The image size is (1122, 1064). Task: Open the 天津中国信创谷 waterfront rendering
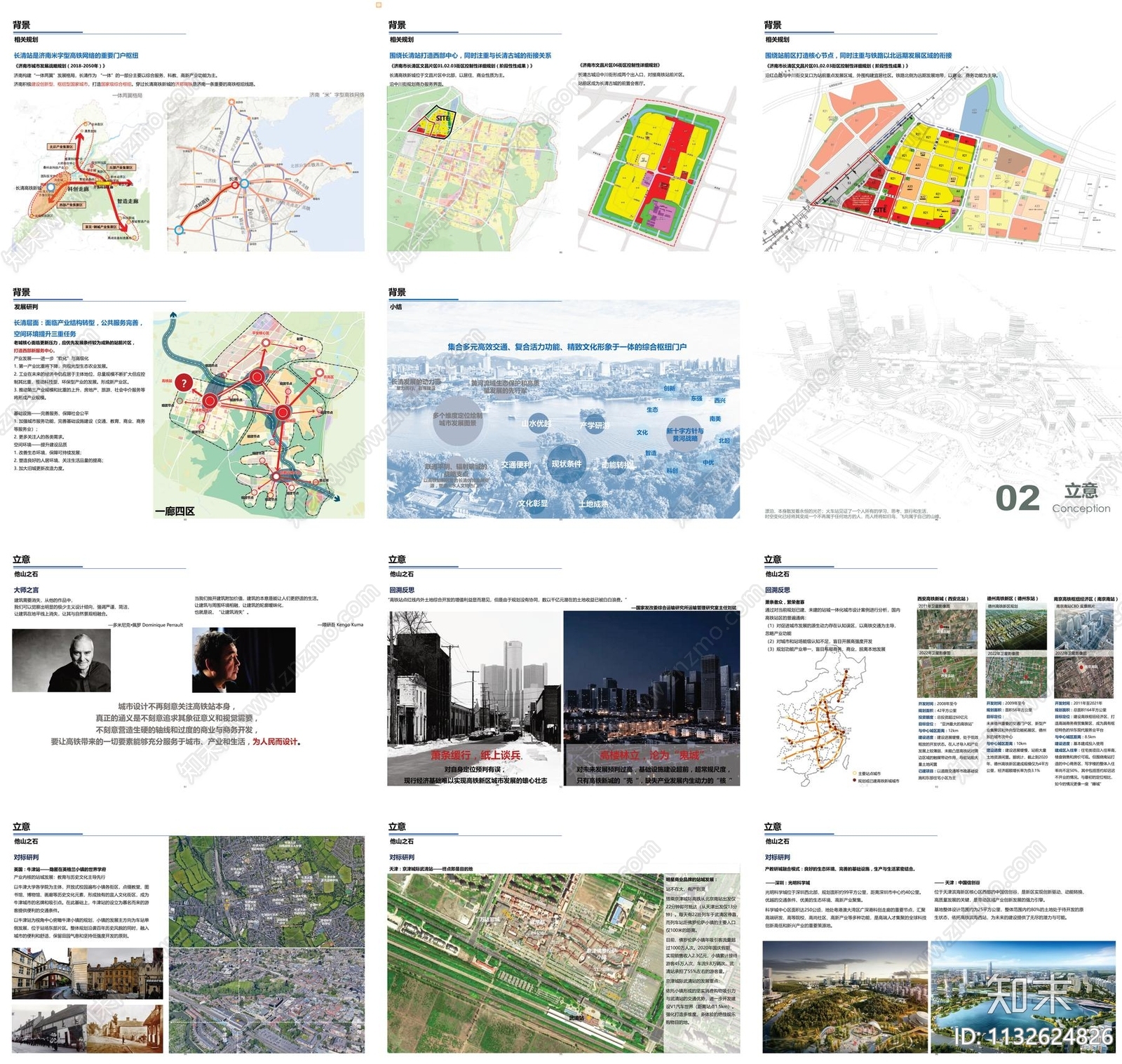click(1023, 996)
